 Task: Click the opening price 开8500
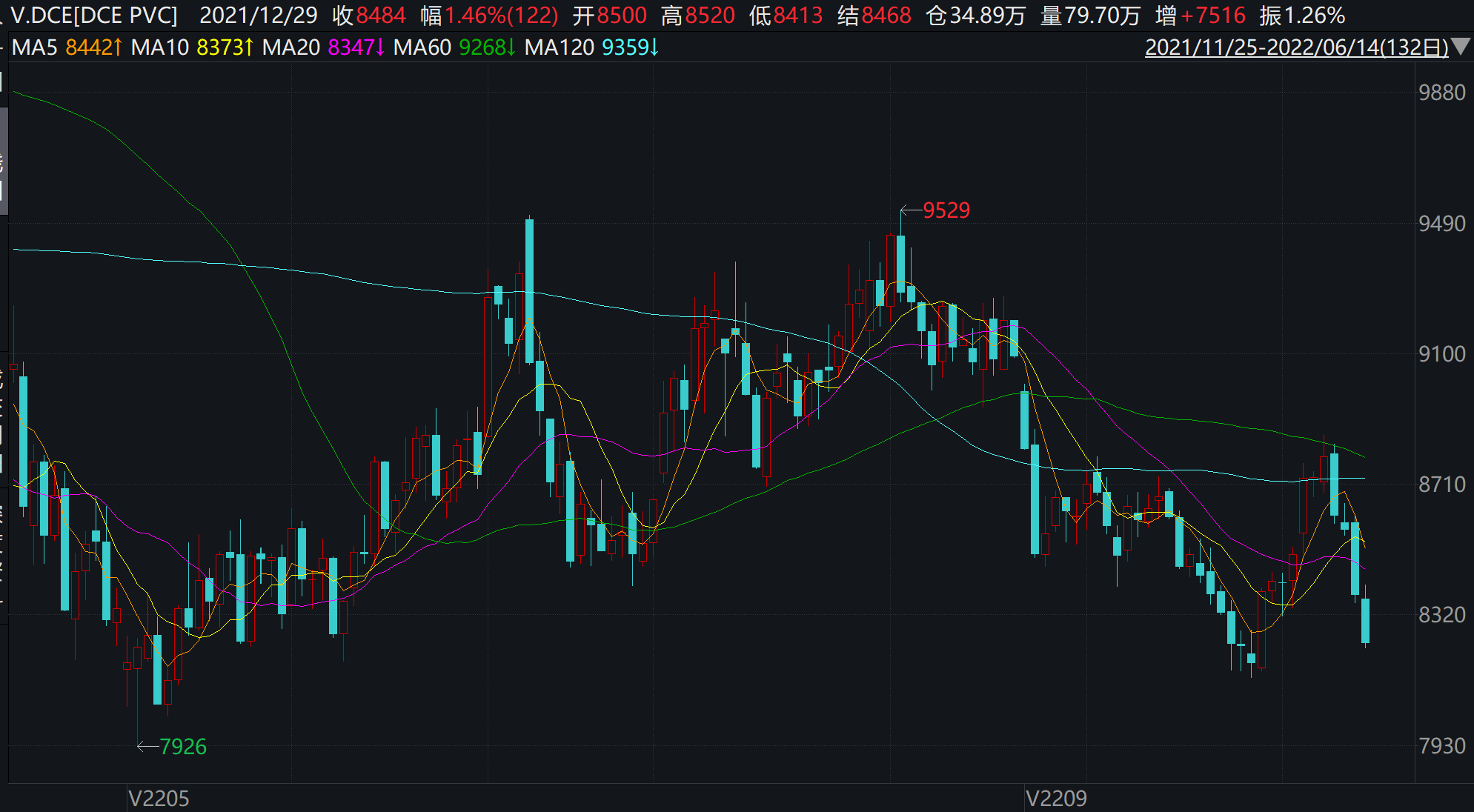tap(610, 15)
